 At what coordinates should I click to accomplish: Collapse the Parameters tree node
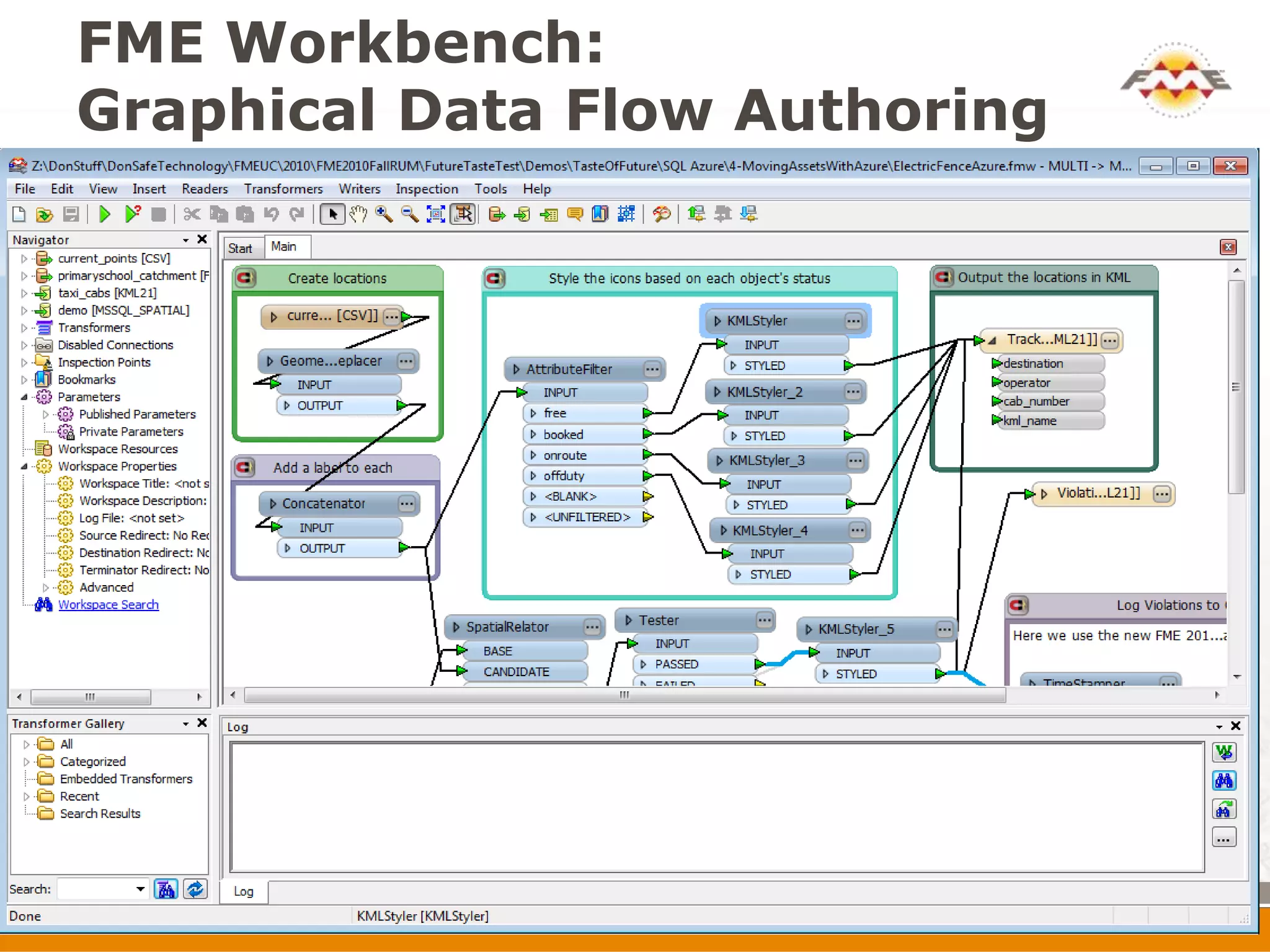point(25,397)
